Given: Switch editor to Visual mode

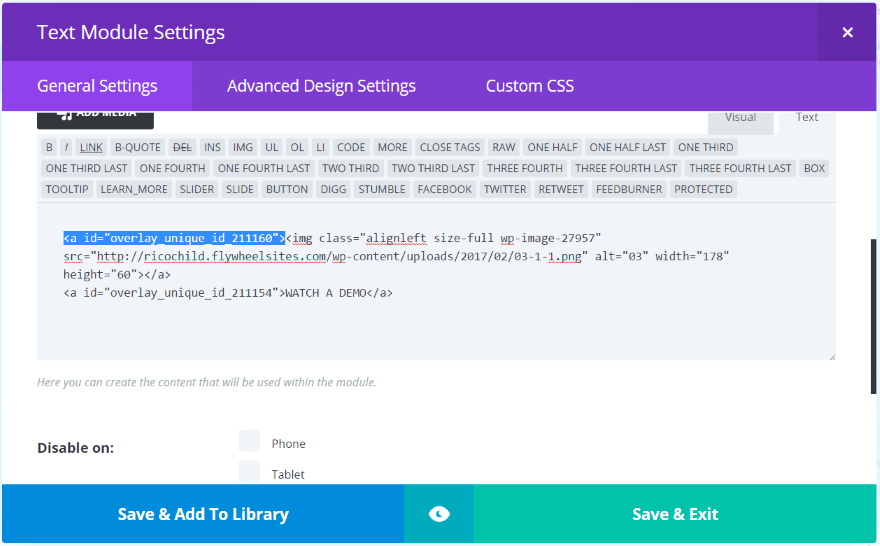Looking at the screenshot, I should tap(740, 118).
